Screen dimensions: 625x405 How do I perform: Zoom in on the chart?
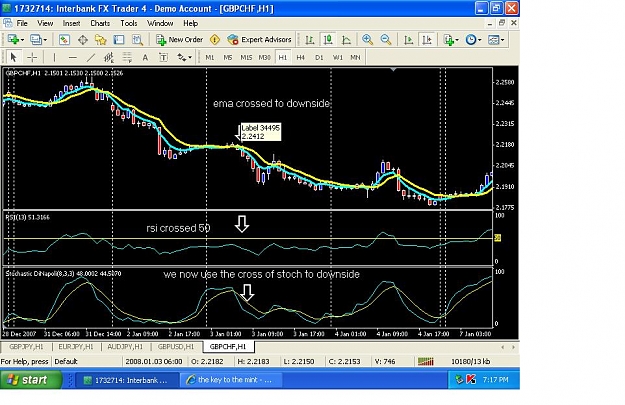367,39
